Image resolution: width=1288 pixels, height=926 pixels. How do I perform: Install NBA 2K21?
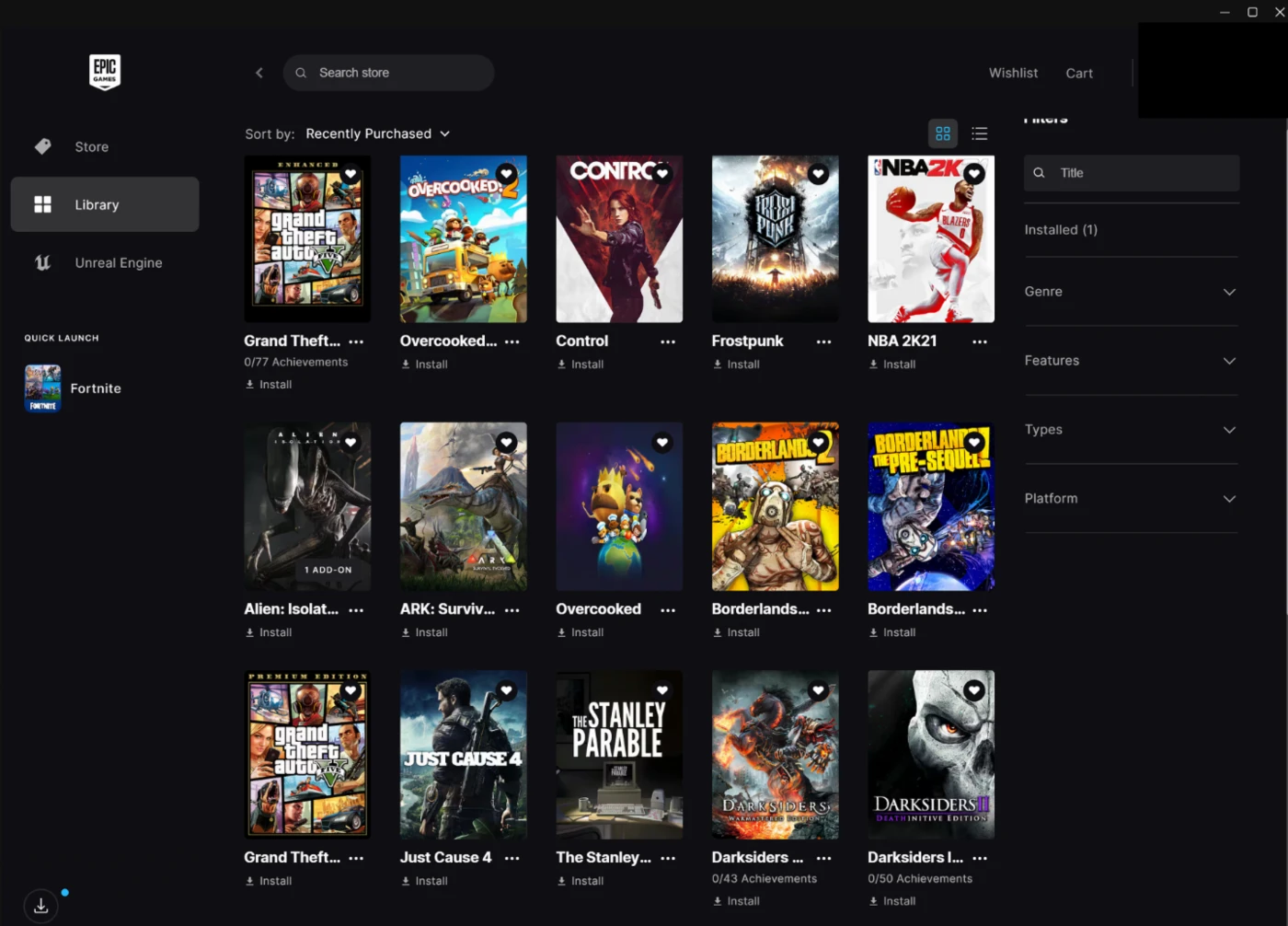[x=892, y=365]
